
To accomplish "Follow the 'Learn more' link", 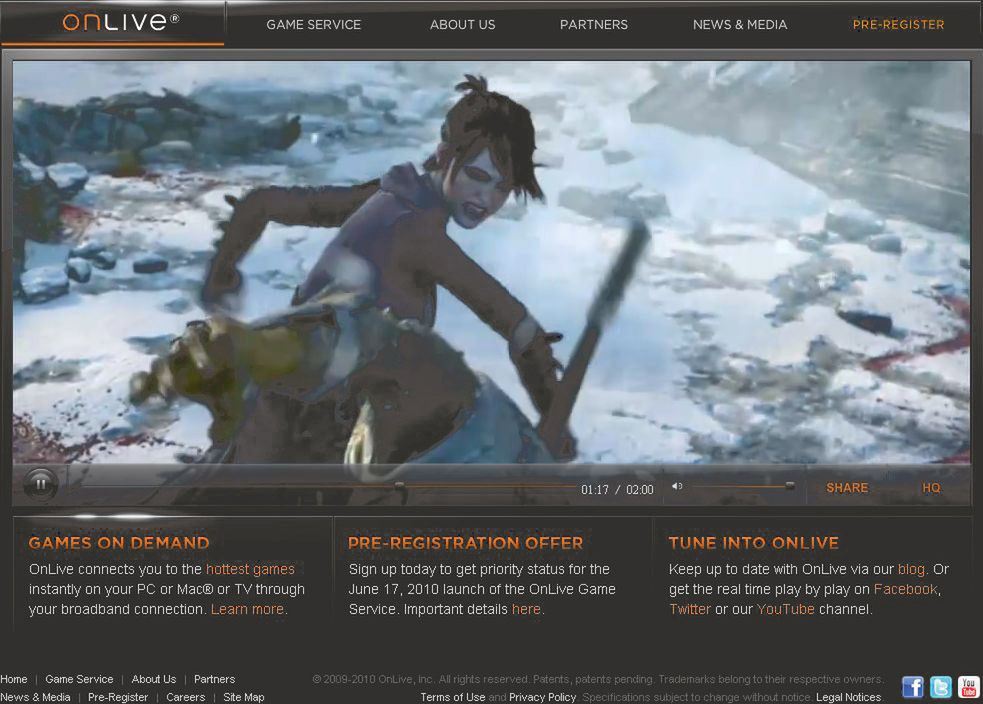I will coord(248,609).
